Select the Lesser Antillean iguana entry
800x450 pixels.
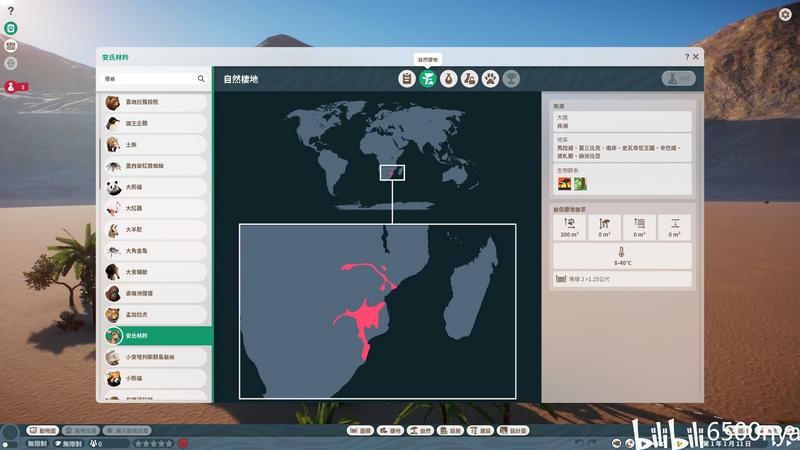pos(156,357)
